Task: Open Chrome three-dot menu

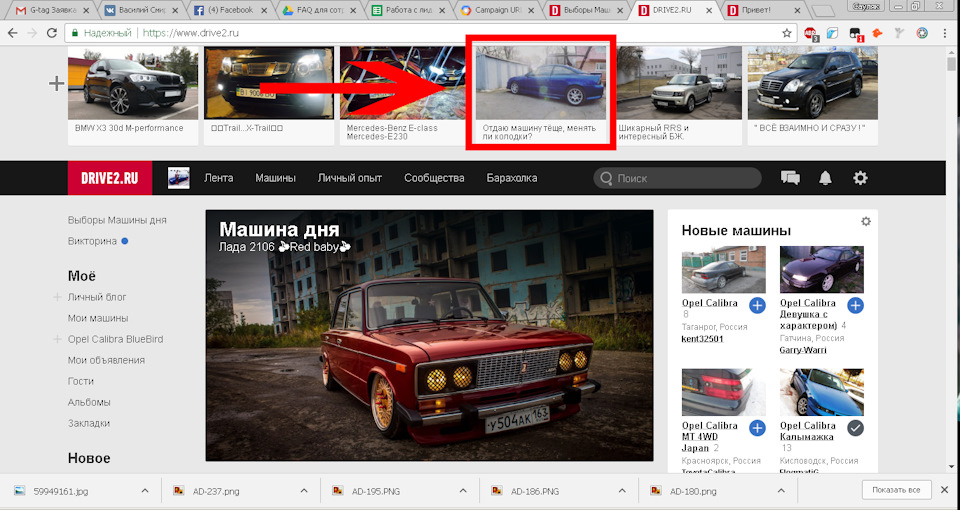Action: click(x=946, y=33)
